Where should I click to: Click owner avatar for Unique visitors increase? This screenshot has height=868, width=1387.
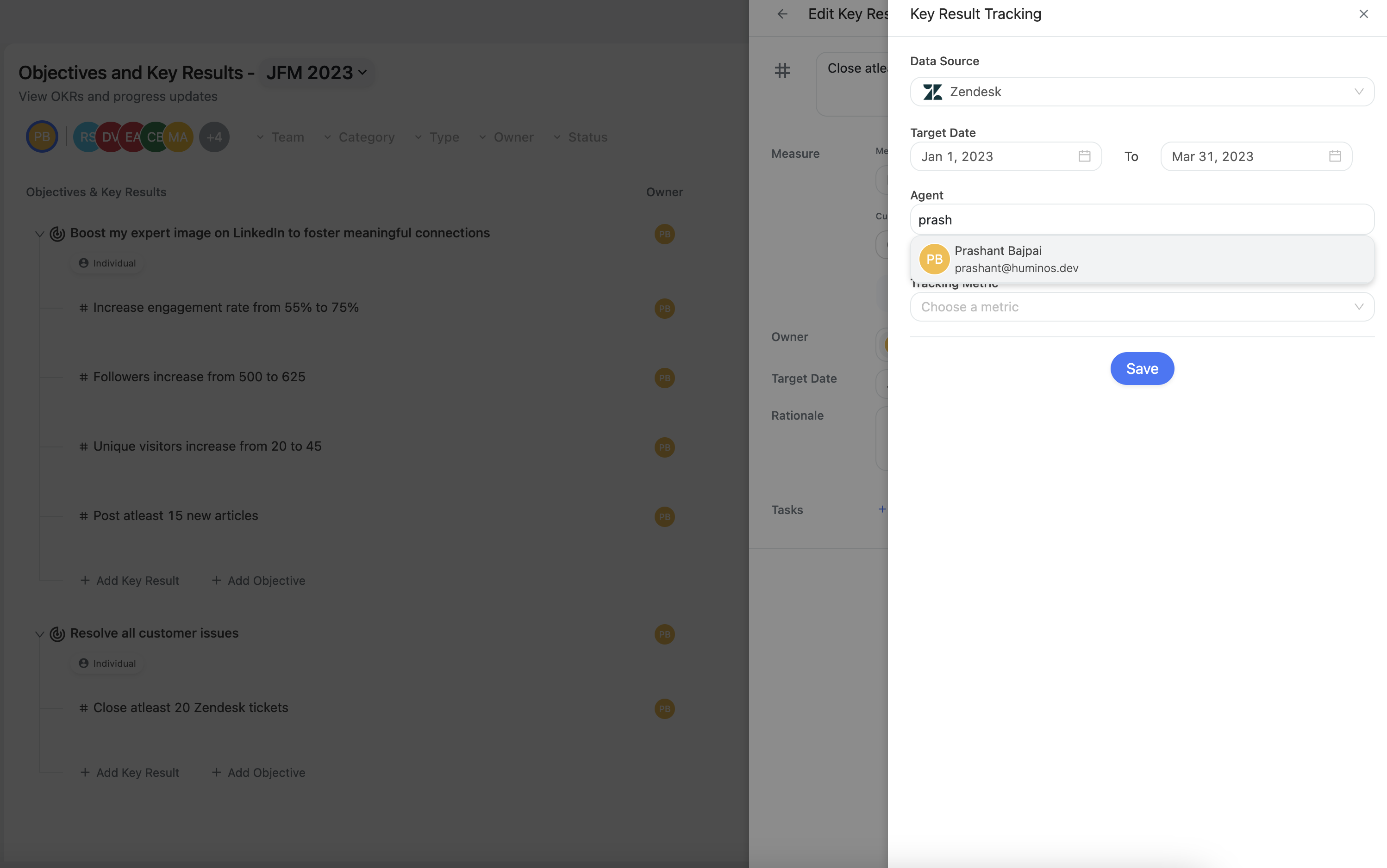664,447
